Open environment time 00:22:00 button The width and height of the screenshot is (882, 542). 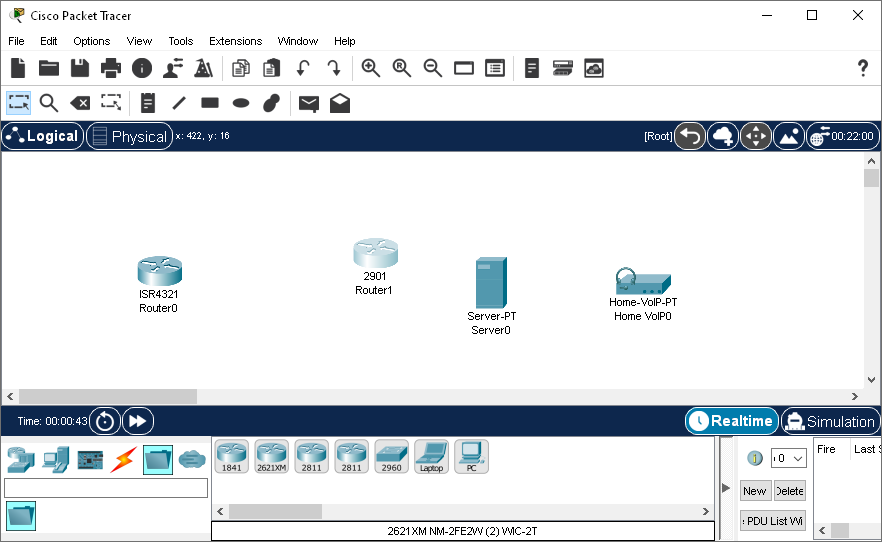(843, 136)
